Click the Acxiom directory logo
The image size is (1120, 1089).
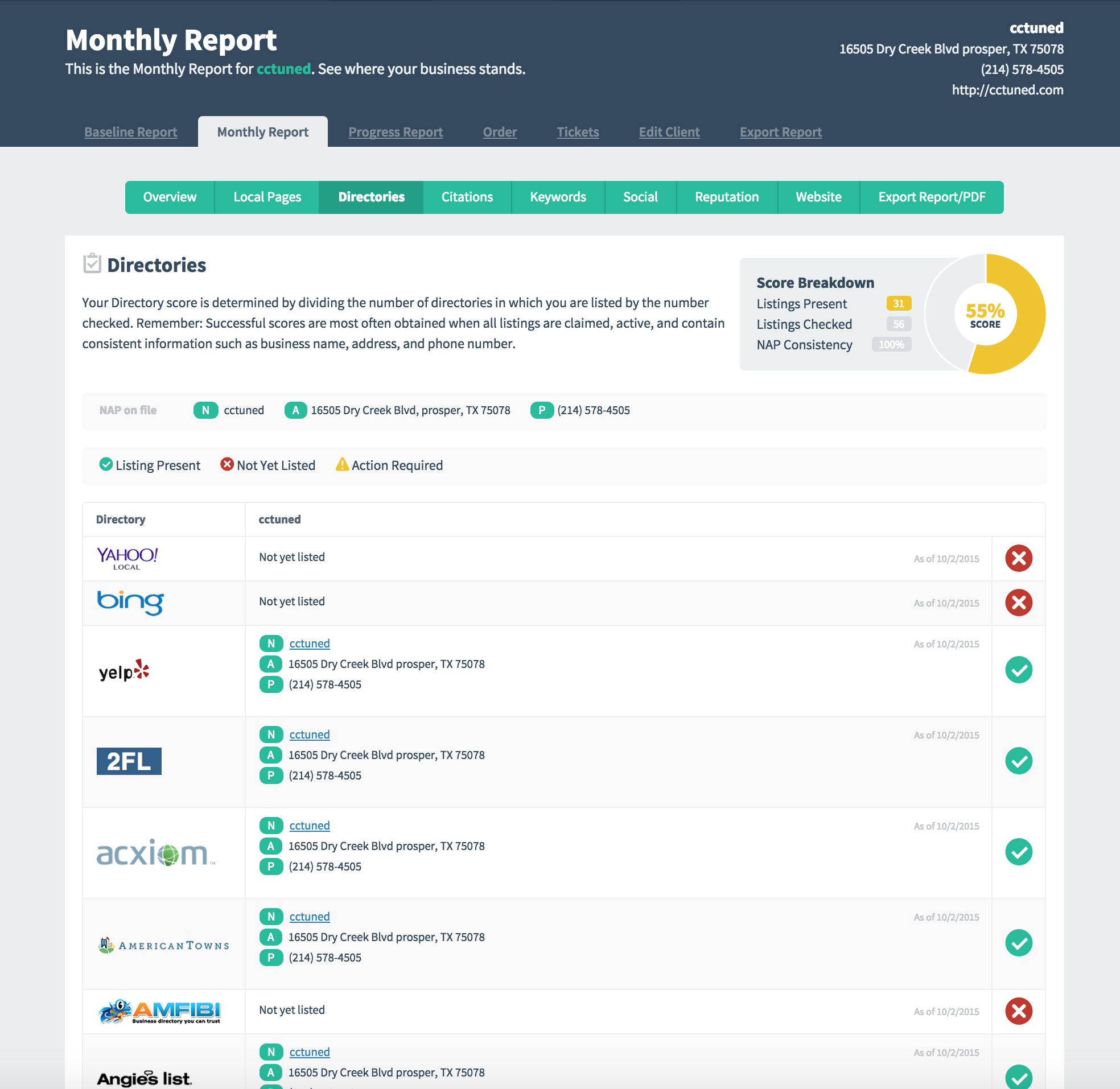pyautogui.click(x=155, y=853)
